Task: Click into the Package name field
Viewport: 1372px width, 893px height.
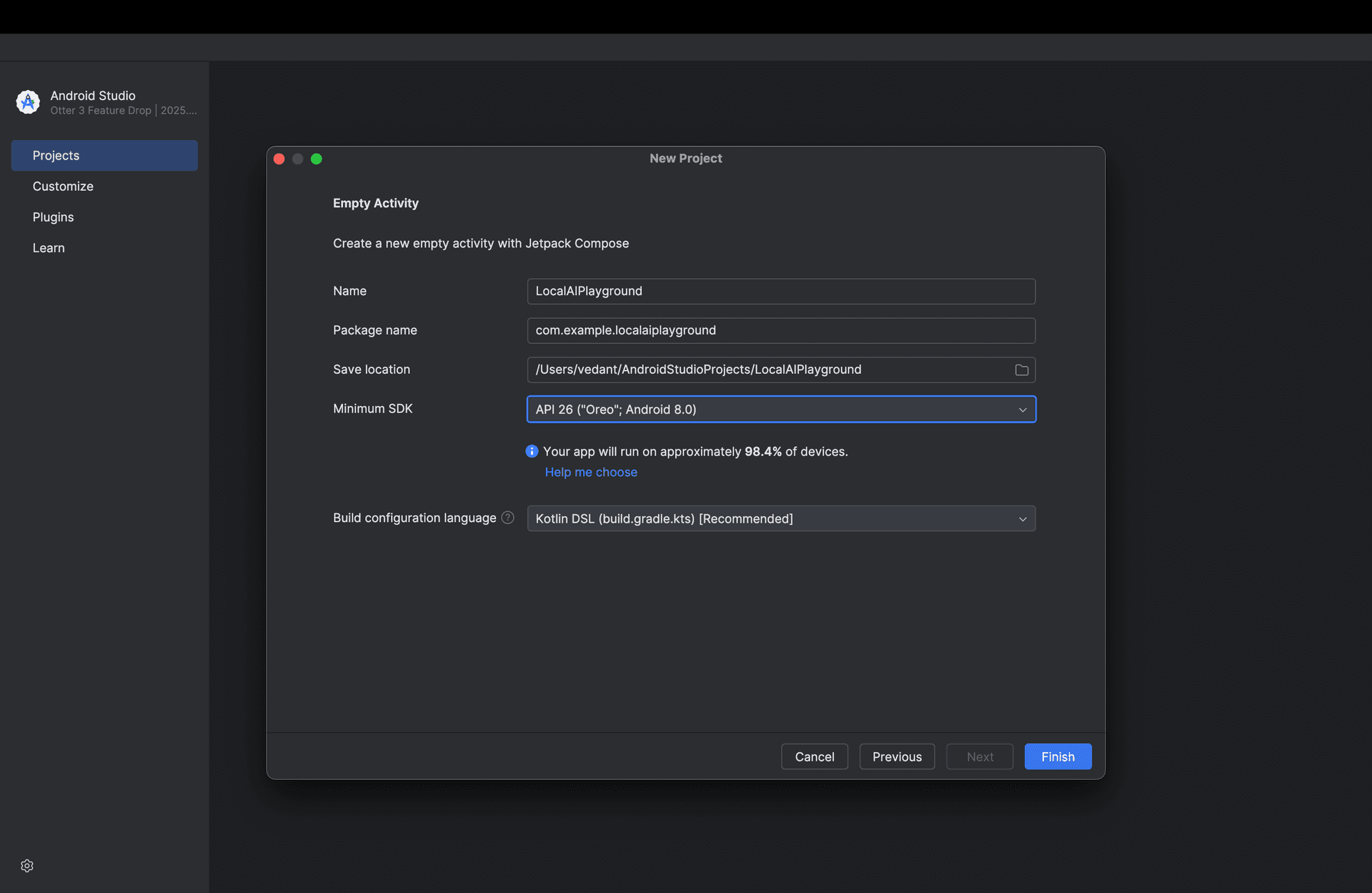Action: 781,330
